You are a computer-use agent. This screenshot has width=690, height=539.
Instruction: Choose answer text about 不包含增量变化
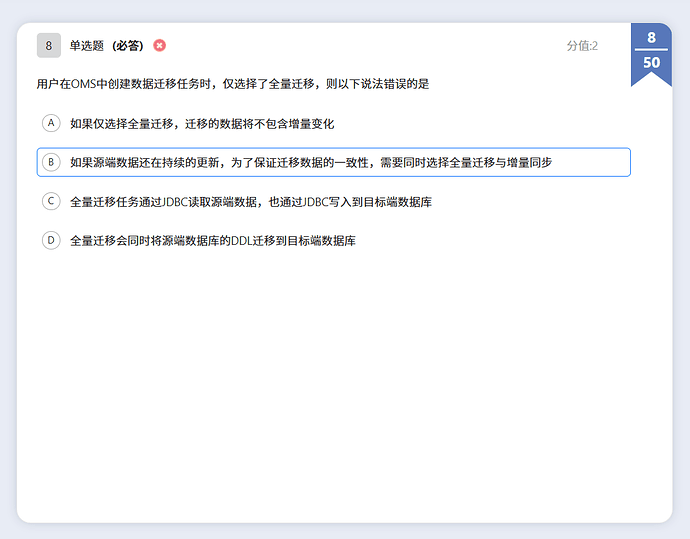click(202, 124)
